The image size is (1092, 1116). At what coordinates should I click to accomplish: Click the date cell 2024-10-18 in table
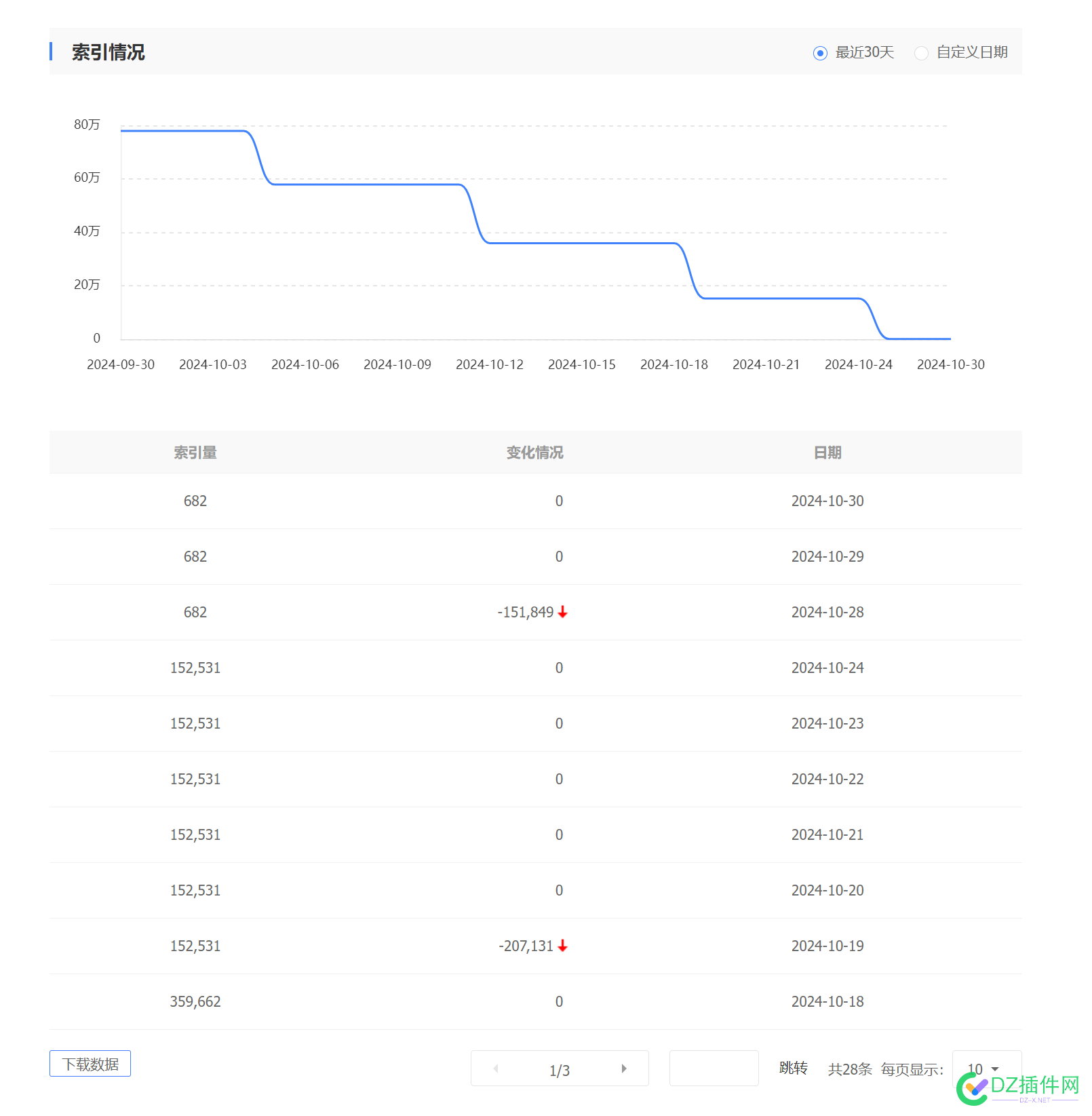coord(827,1001)
